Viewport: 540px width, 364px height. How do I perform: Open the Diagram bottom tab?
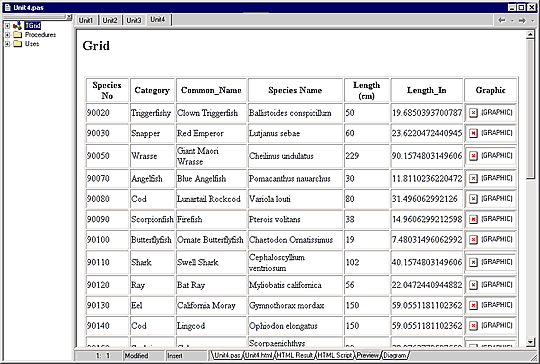click(395, 355)
